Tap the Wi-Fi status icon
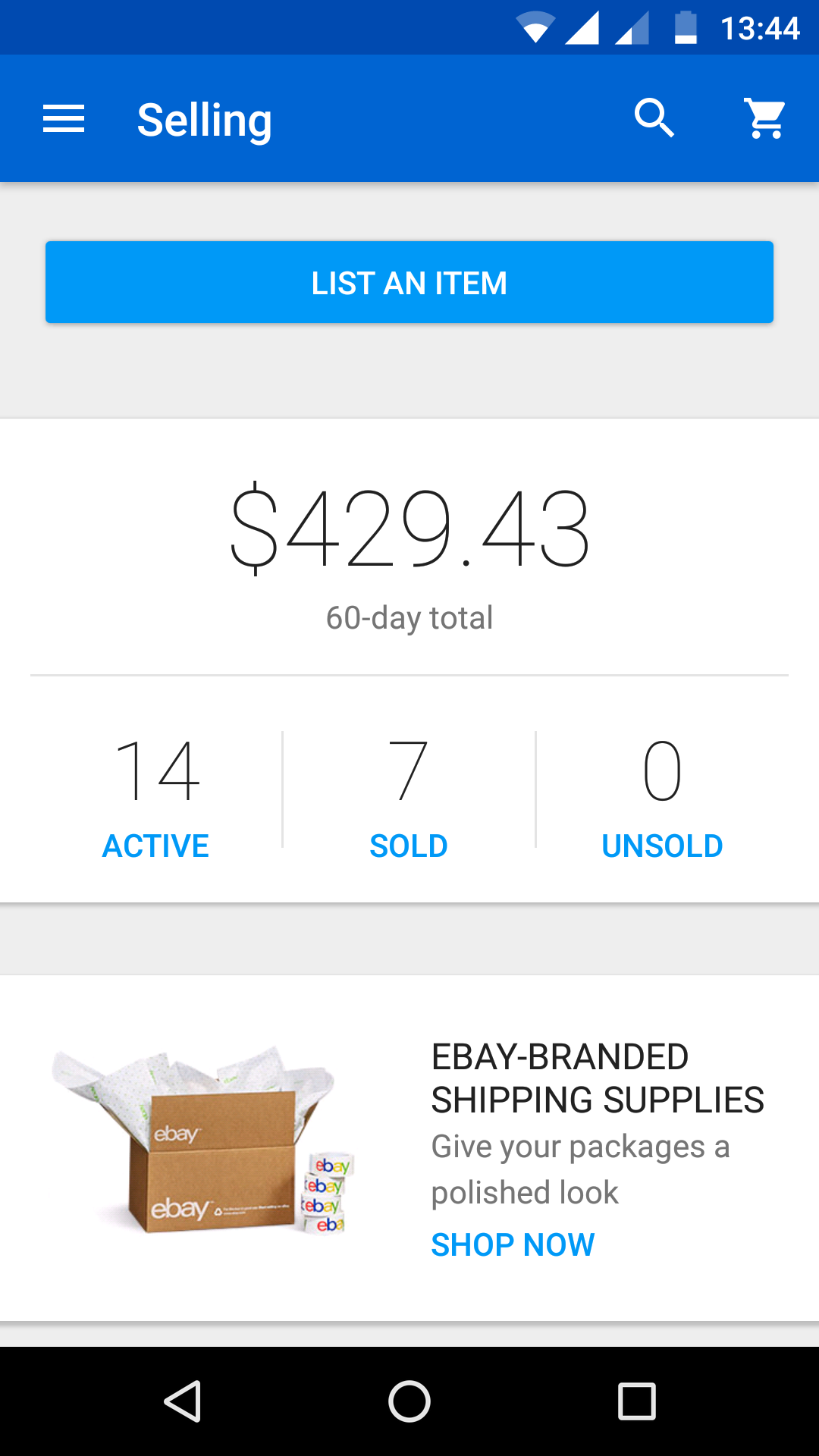This screenshot has width=819, height=1456. click(x=535, y=28)
